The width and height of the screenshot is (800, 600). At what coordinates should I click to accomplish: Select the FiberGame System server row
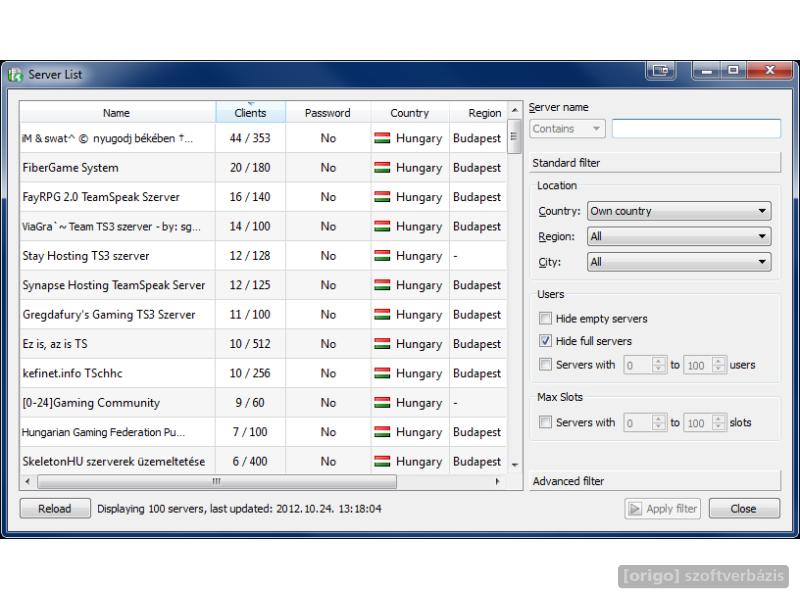click(x=263, y=168)
